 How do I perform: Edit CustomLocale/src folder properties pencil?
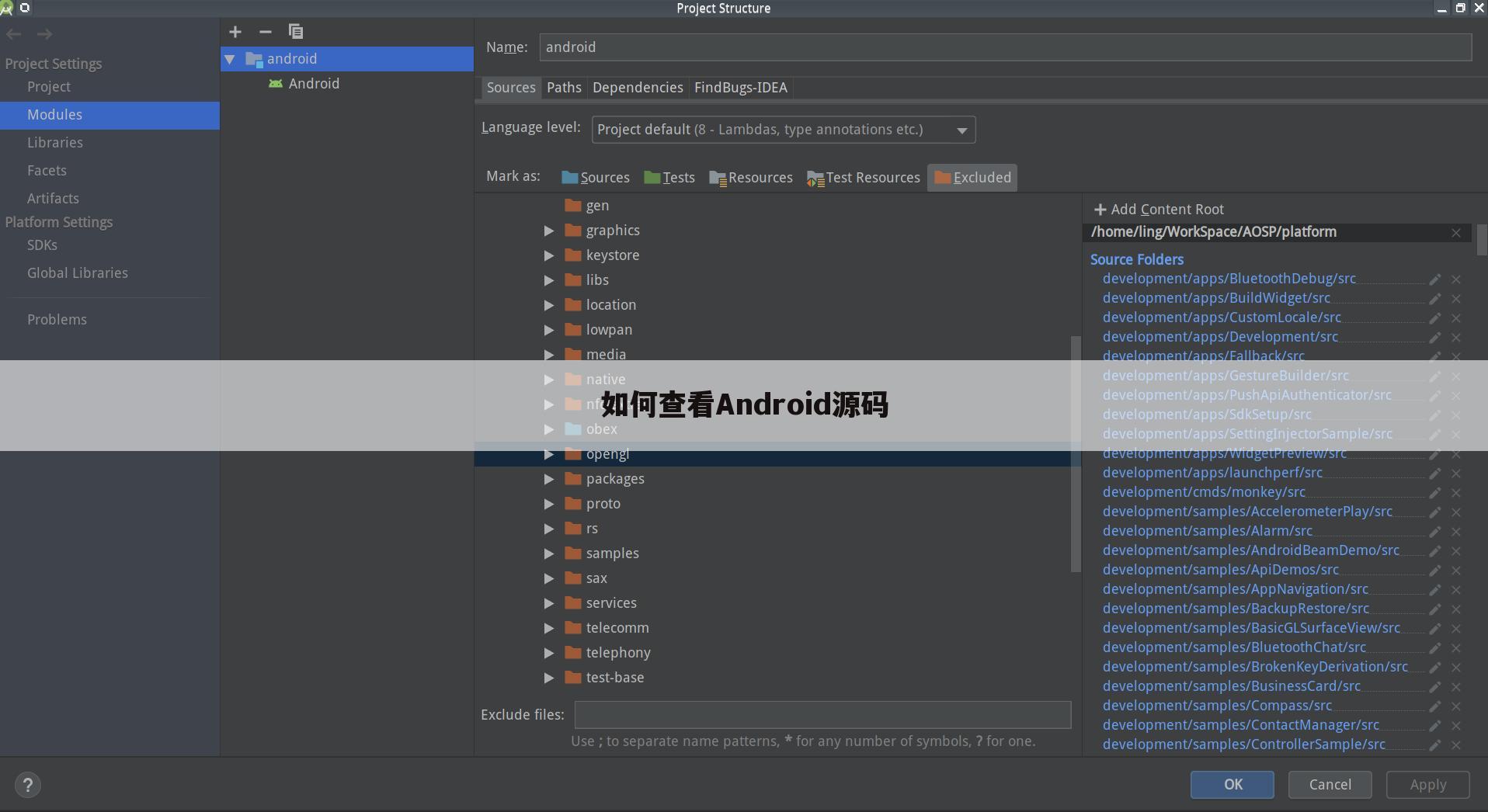pos(1435,318)
